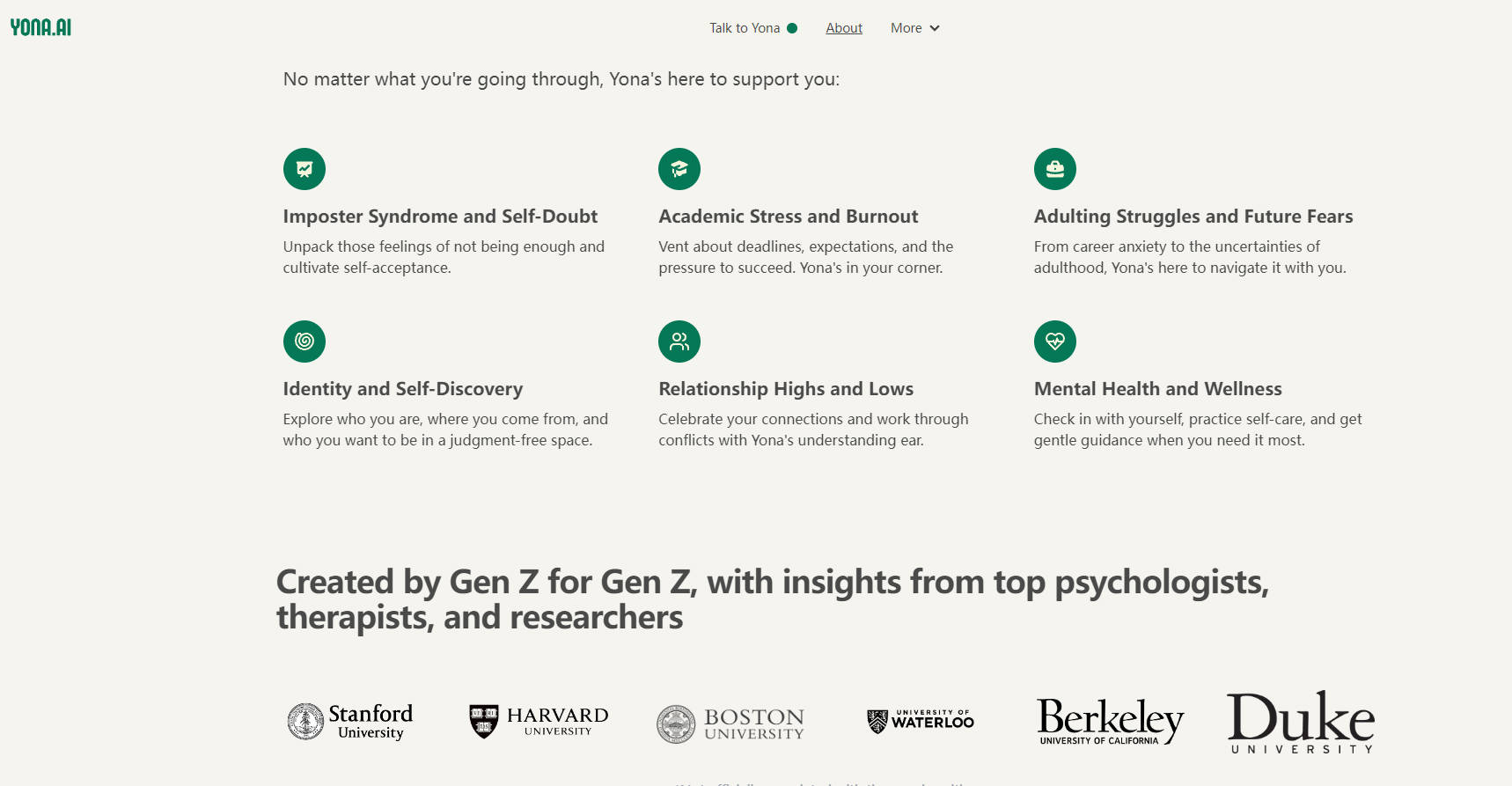Click the green status dot beside Talk to Yona
The width and height of the screenshot is (1512, 786).
coord(792,28)
